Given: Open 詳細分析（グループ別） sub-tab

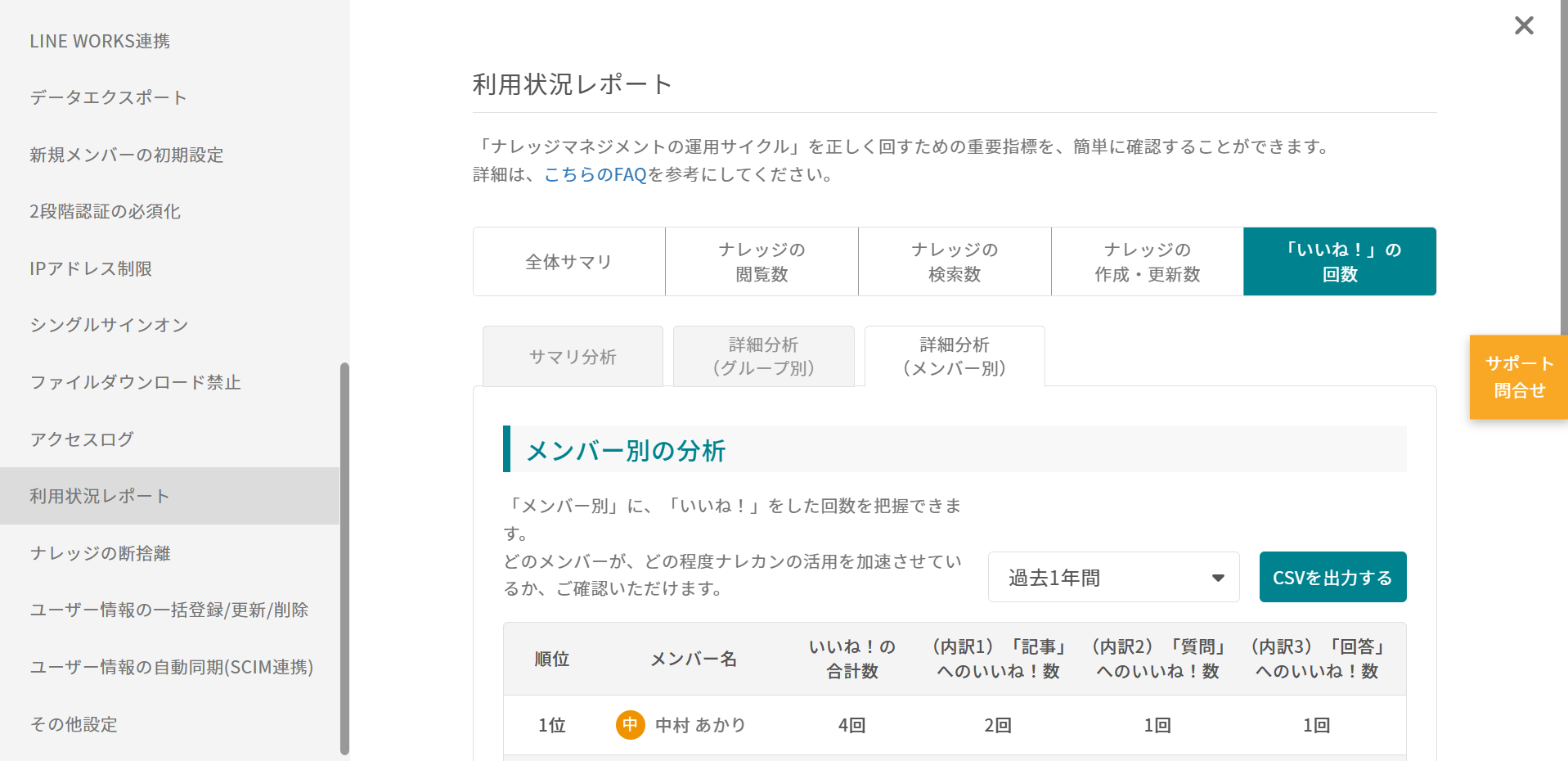Looking at the screenshot, I should [x=763, y=357].
